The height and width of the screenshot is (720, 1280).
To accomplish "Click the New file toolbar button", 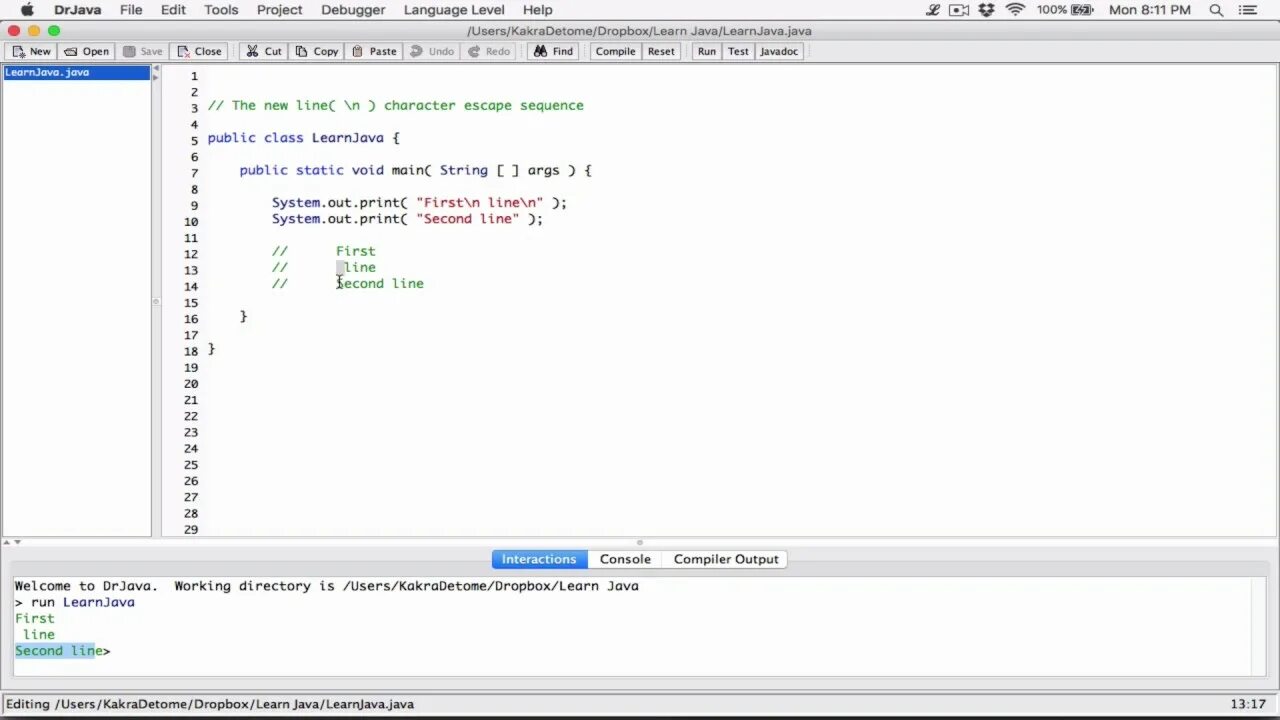I will click(x=30, y=51).
